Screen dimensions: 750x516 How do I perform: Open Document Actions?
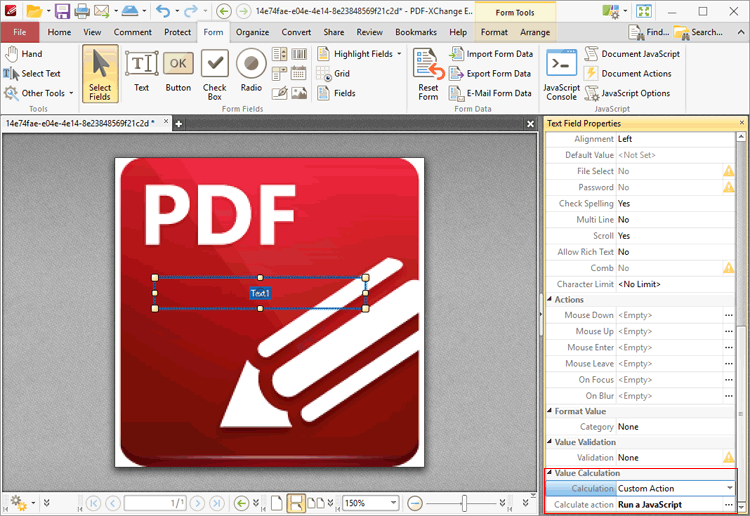[x=628, y=74]
